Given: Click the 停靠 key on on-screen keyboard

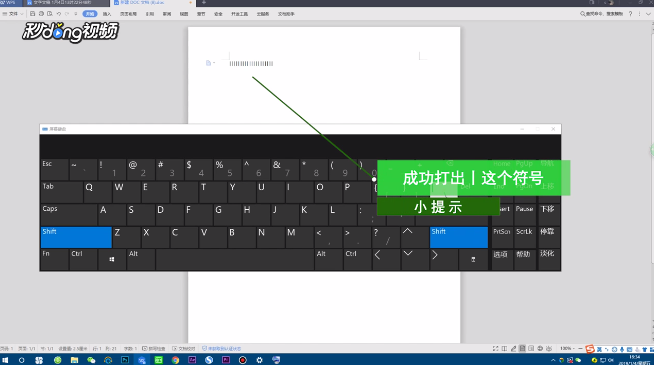Looking at the screenshot, I should pyautogui.click(x=548, y=237).
